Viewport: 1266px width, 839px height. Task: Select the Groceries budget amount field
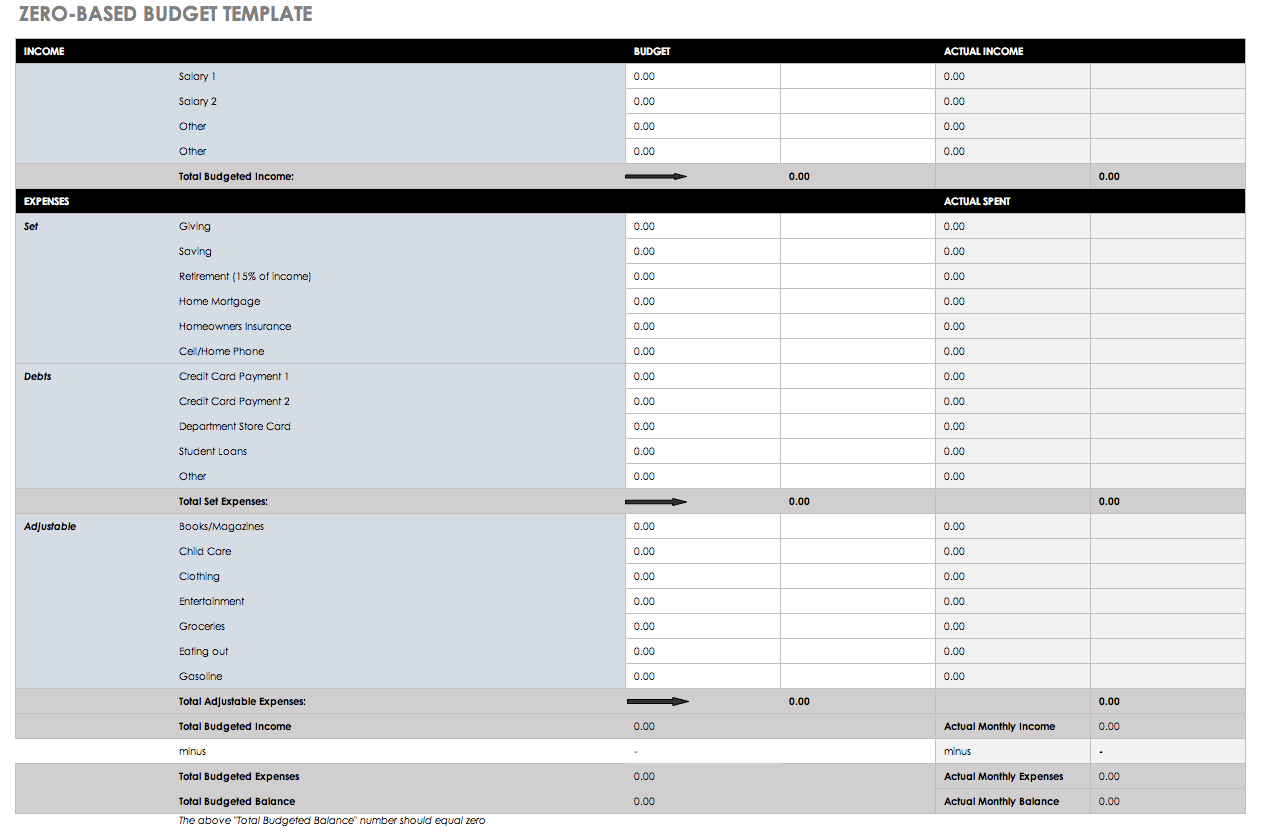(702, 626)
